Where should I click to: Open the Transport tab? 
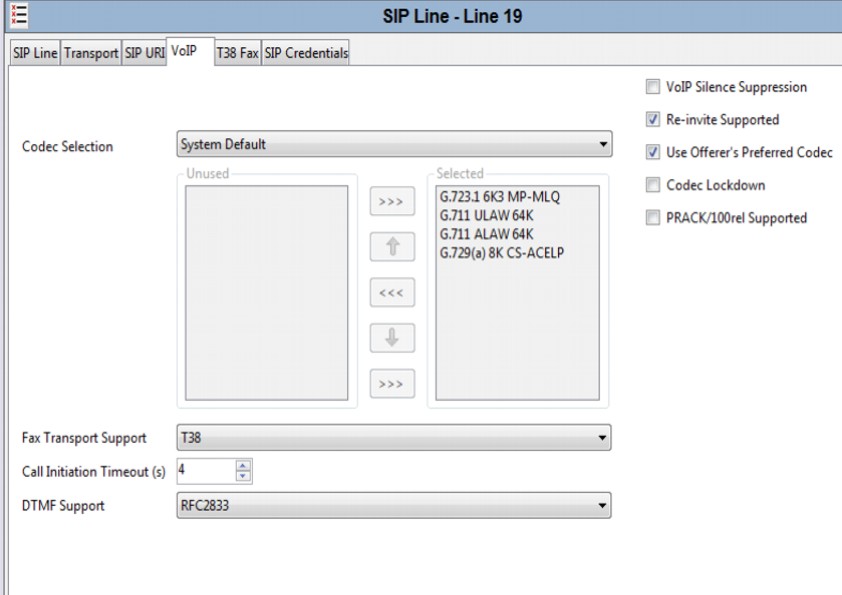coord(91,53)
